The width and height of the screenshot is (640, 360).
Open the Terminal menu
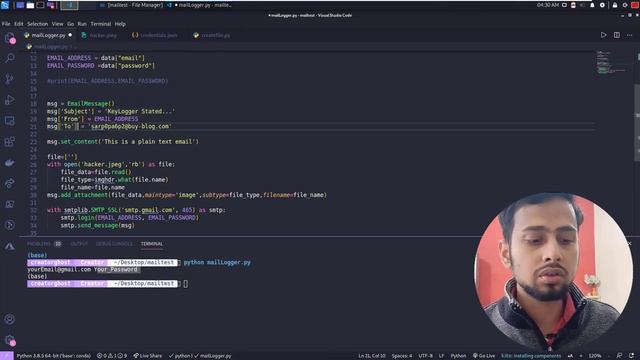101,24
